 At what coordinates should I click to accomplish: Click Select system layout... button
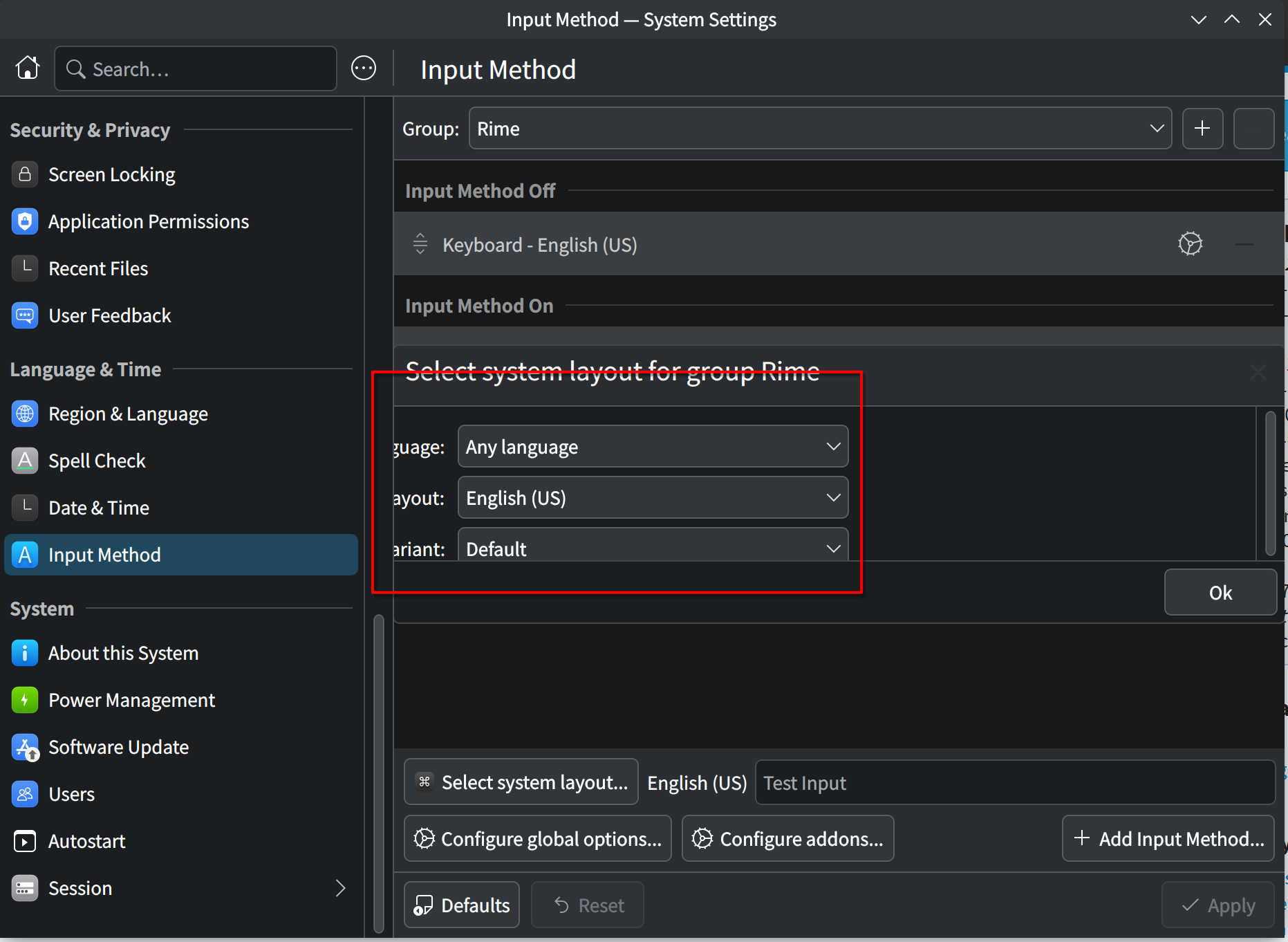[x=521, y=782]
